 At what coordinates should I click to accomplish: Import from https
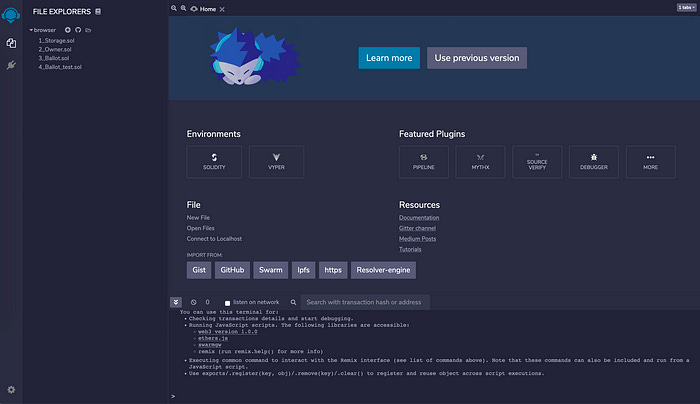tap(333, 270)
